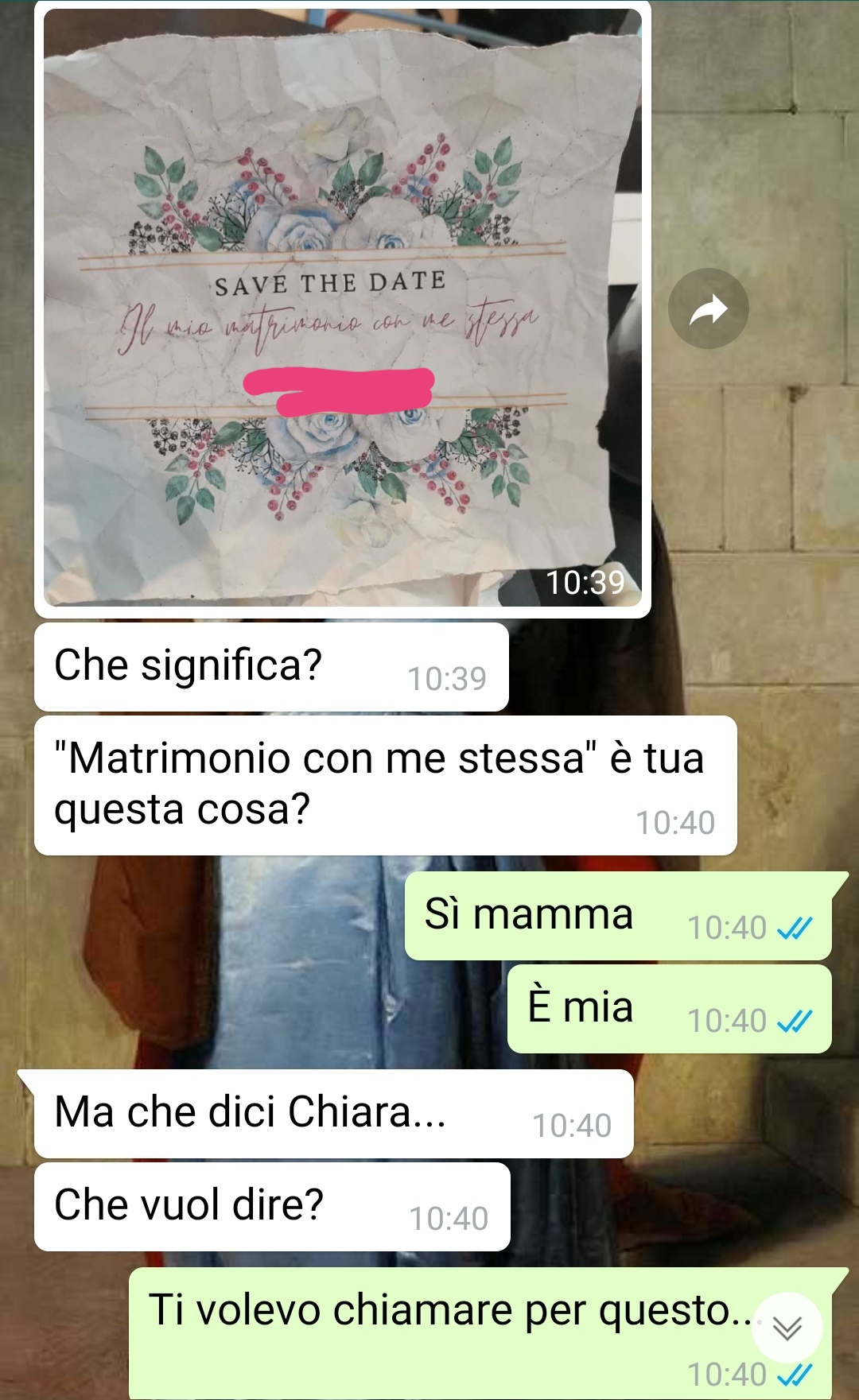This screenshot has width=859, height=1400.
Task: Tap the scroll-to-bottom double chevron button
Action: tap(787, 1327)
